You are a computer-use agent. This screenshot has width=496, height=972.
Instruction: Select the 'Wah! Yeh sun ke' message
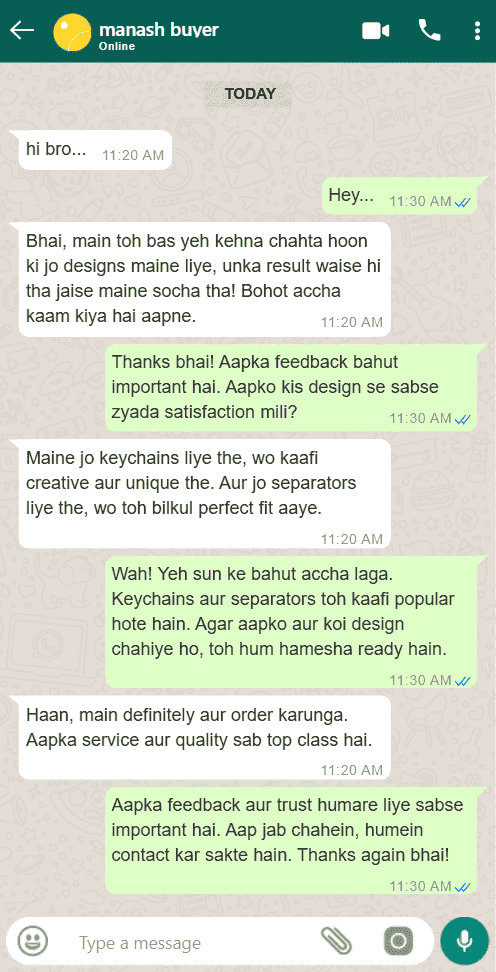(x=291, y=622)
